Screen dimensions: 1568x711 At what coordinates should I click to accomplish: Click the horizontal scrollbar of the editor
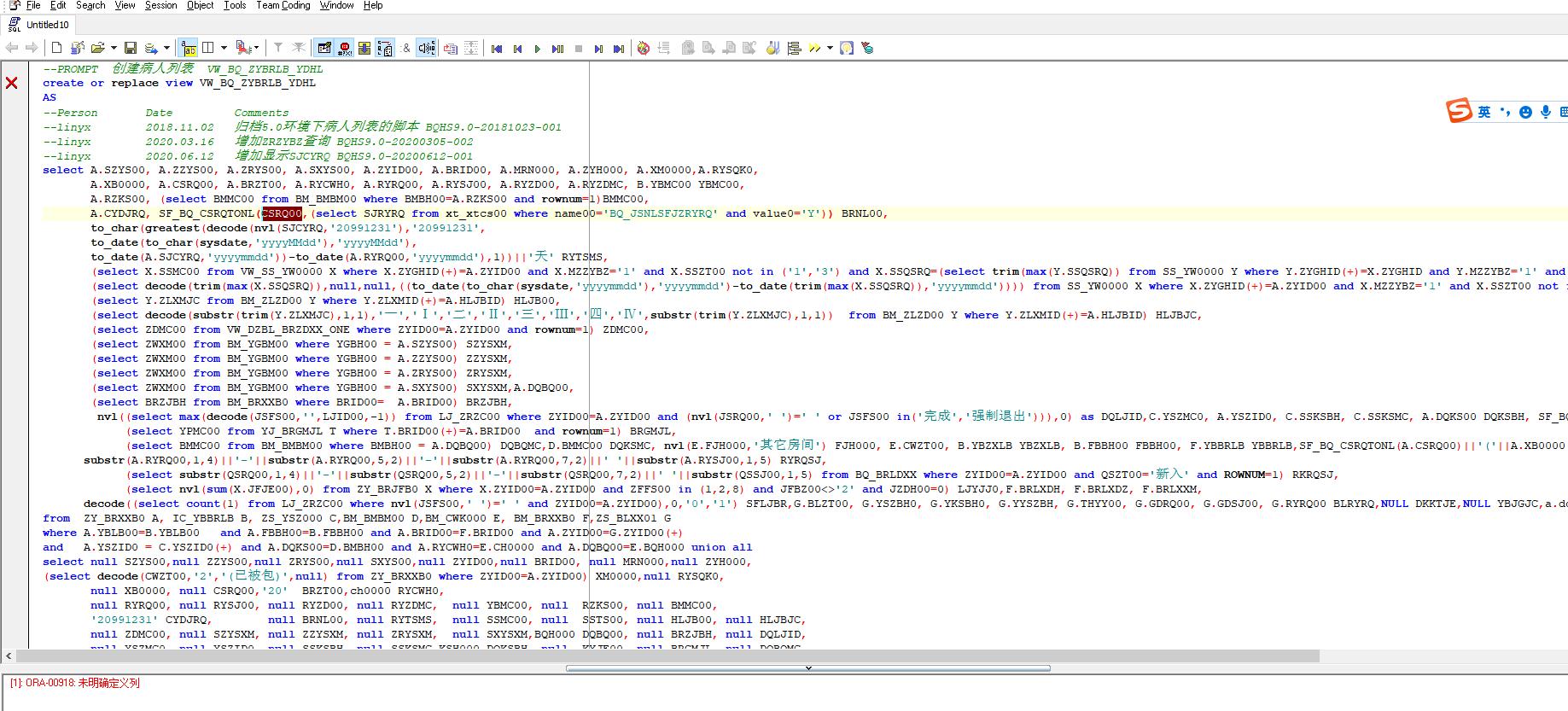click(x=666, y=656)
